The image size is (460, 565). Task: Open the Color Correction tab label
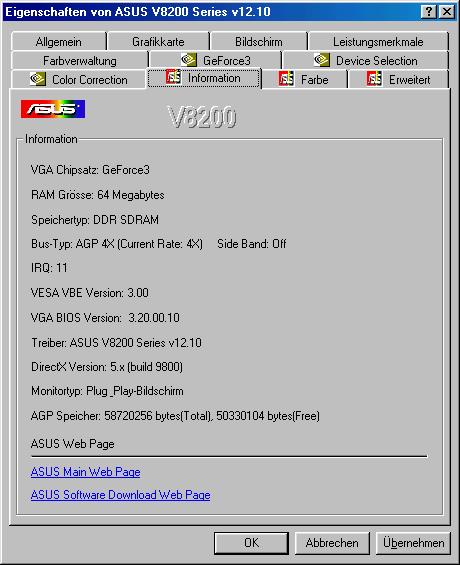90,80
